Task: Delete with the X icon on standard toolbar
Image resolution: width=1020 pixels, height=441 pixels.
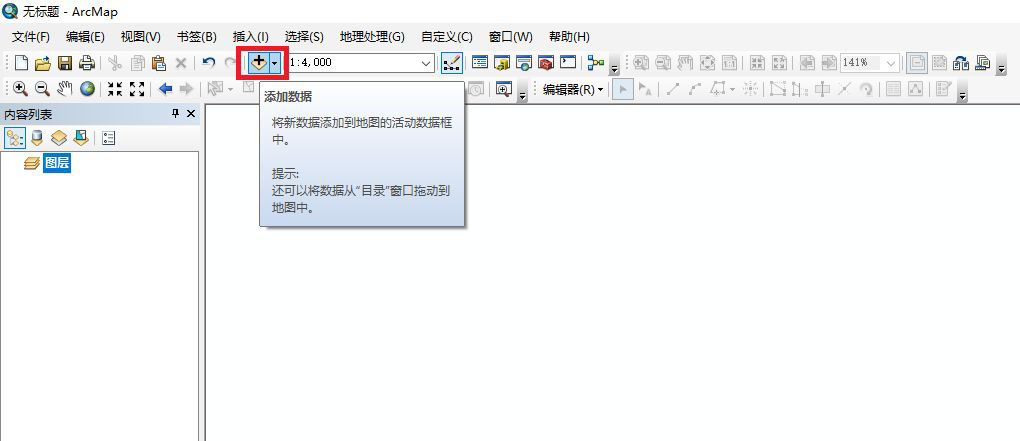Action: pyautogui.click(x=181, y=63)
